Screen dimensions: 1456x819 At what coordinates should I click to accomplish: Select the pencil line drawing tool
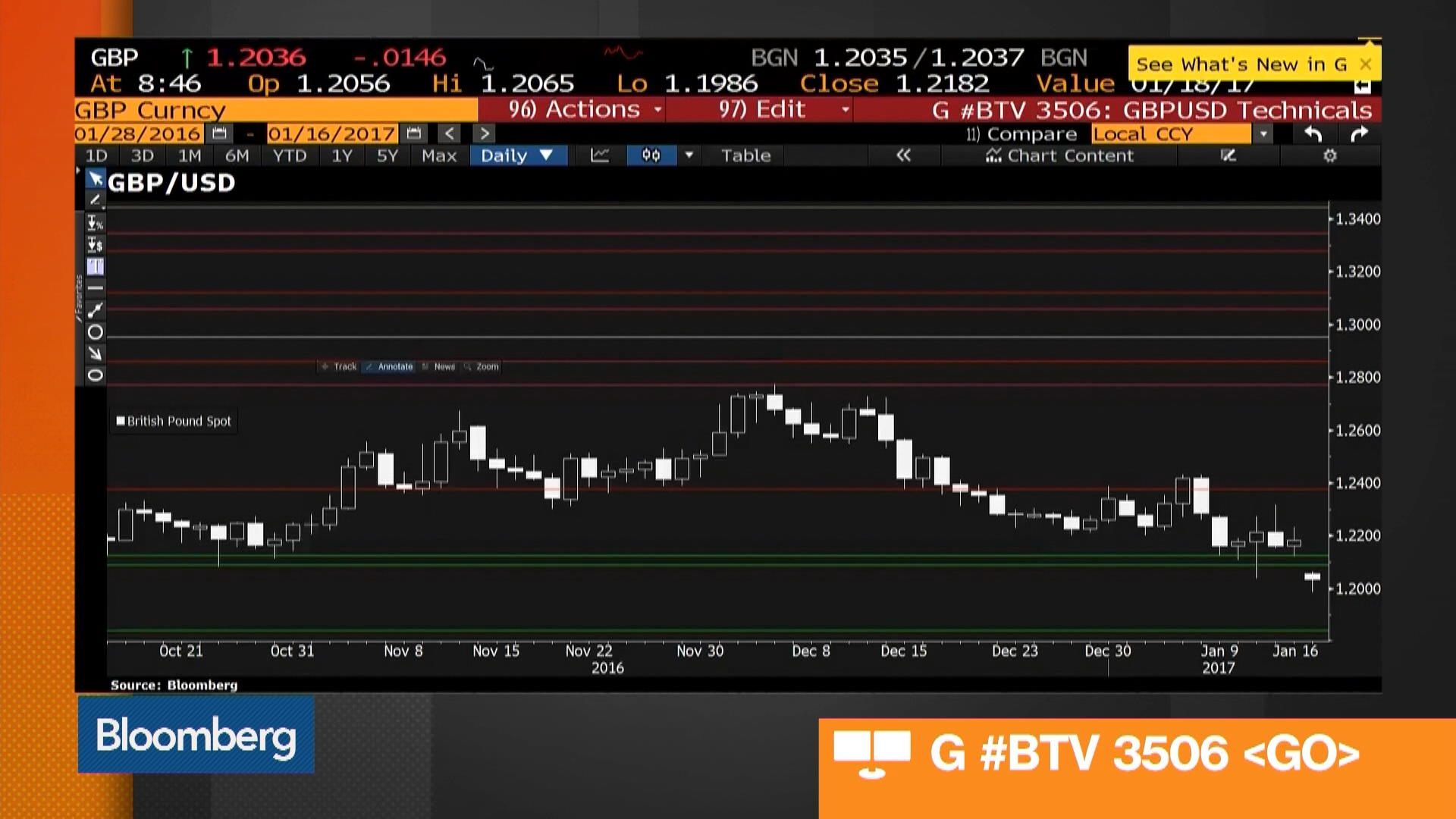coord(96,199)
